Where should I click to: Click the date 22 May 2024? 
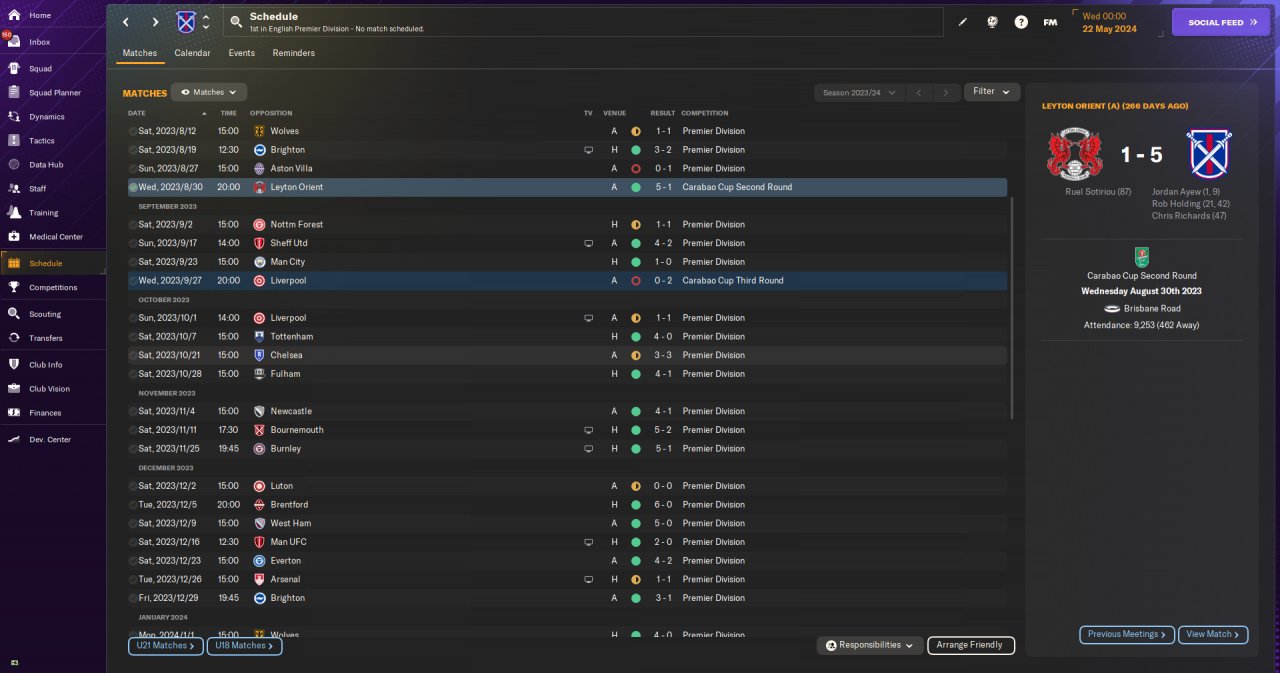1111,28
